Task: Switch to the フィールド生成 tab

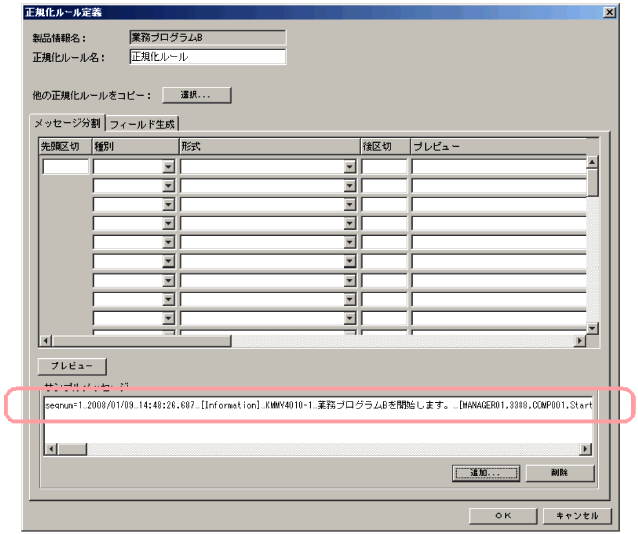Action: 142,125
